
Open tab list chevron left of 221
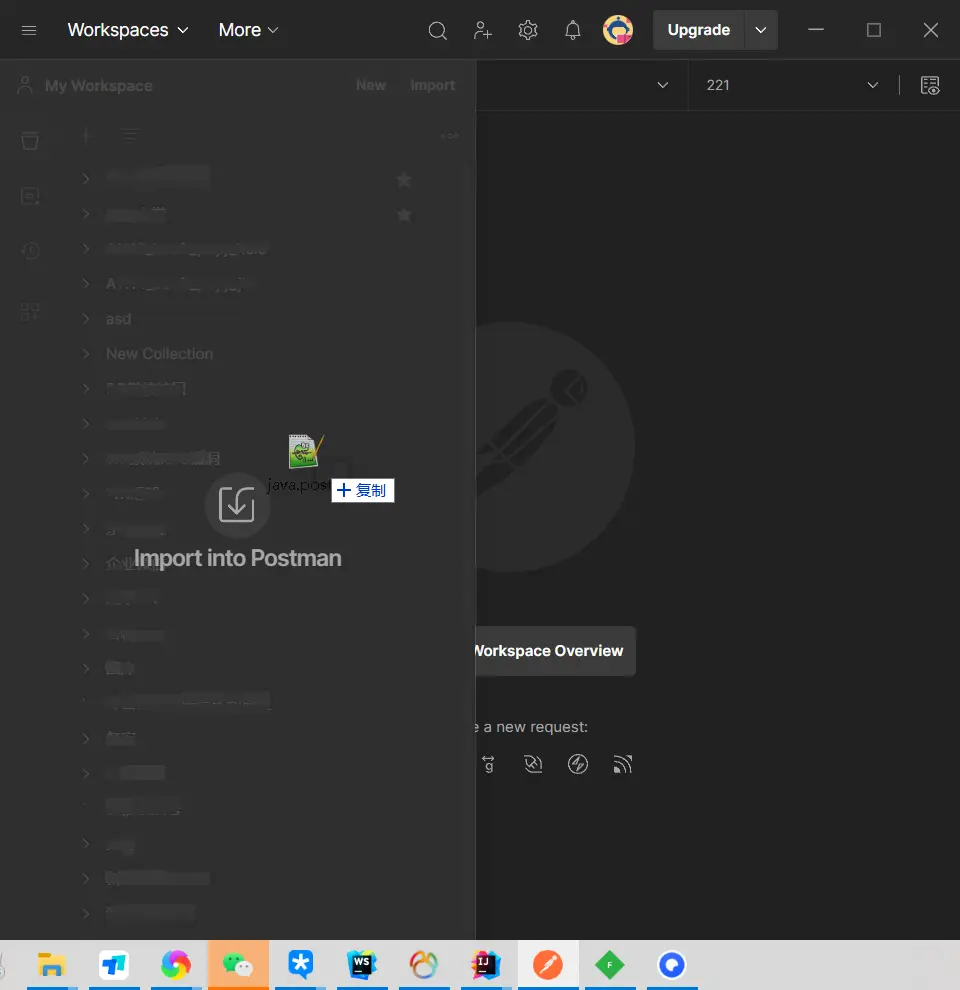[663, 85]
